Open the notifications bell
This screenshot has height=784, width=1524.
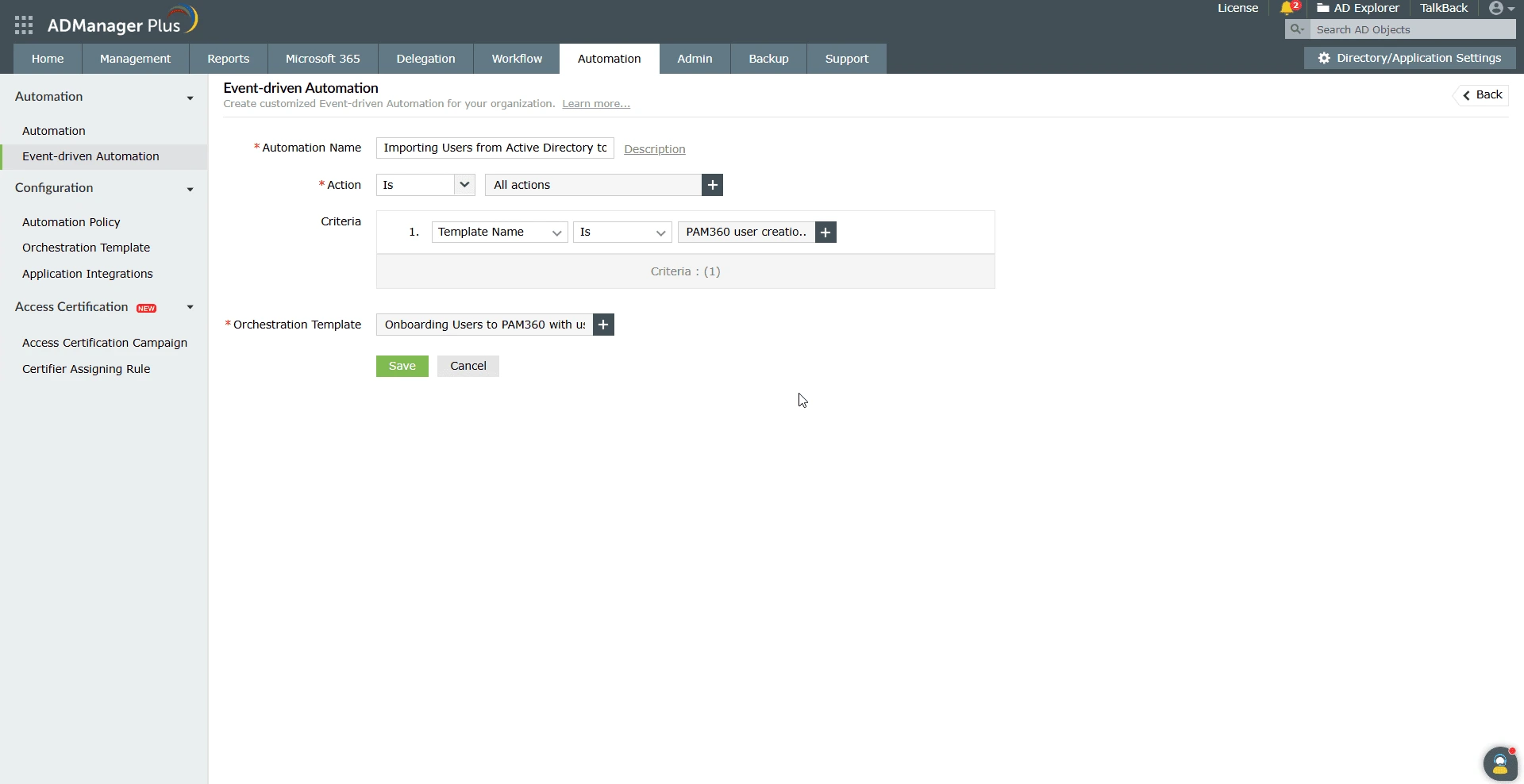coord(1287,9)
